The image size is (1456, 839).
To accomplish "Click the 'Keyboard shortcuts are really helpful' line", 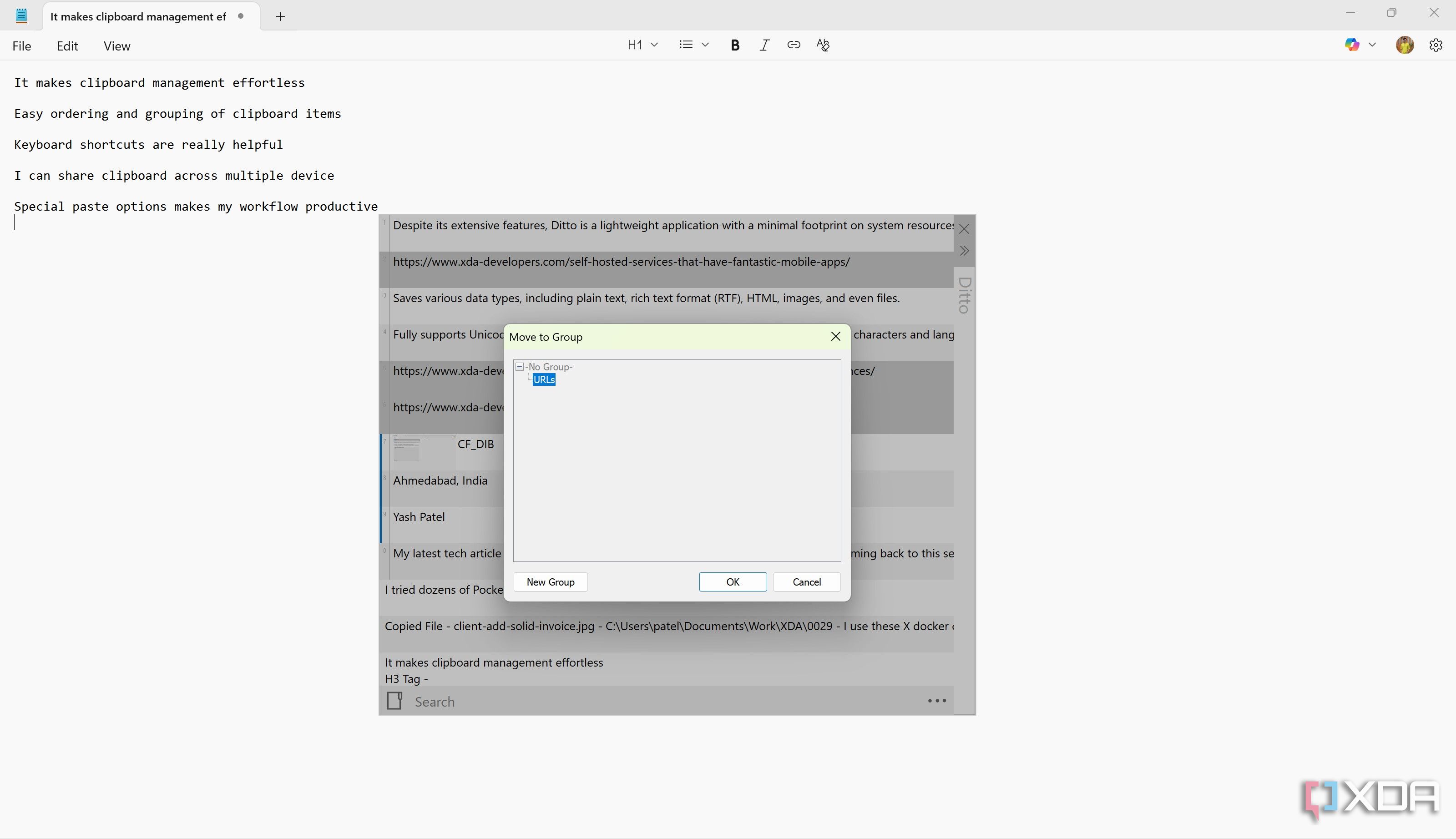I will pyautogui.click(x=149, y=145).
